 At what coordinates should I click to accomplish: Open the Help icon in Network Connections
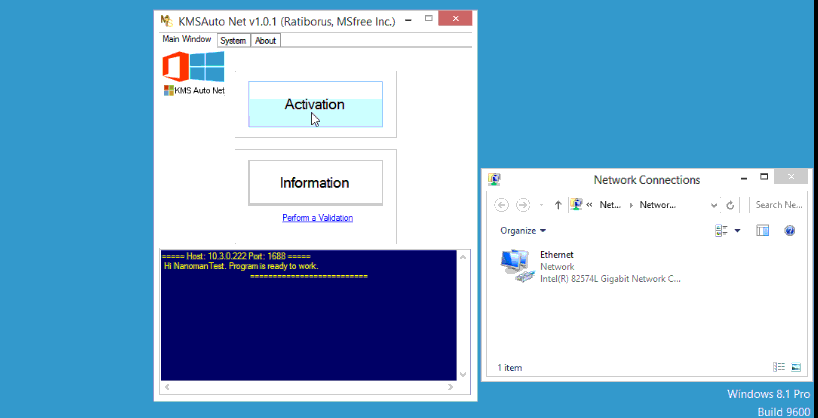tap(790, 231)
